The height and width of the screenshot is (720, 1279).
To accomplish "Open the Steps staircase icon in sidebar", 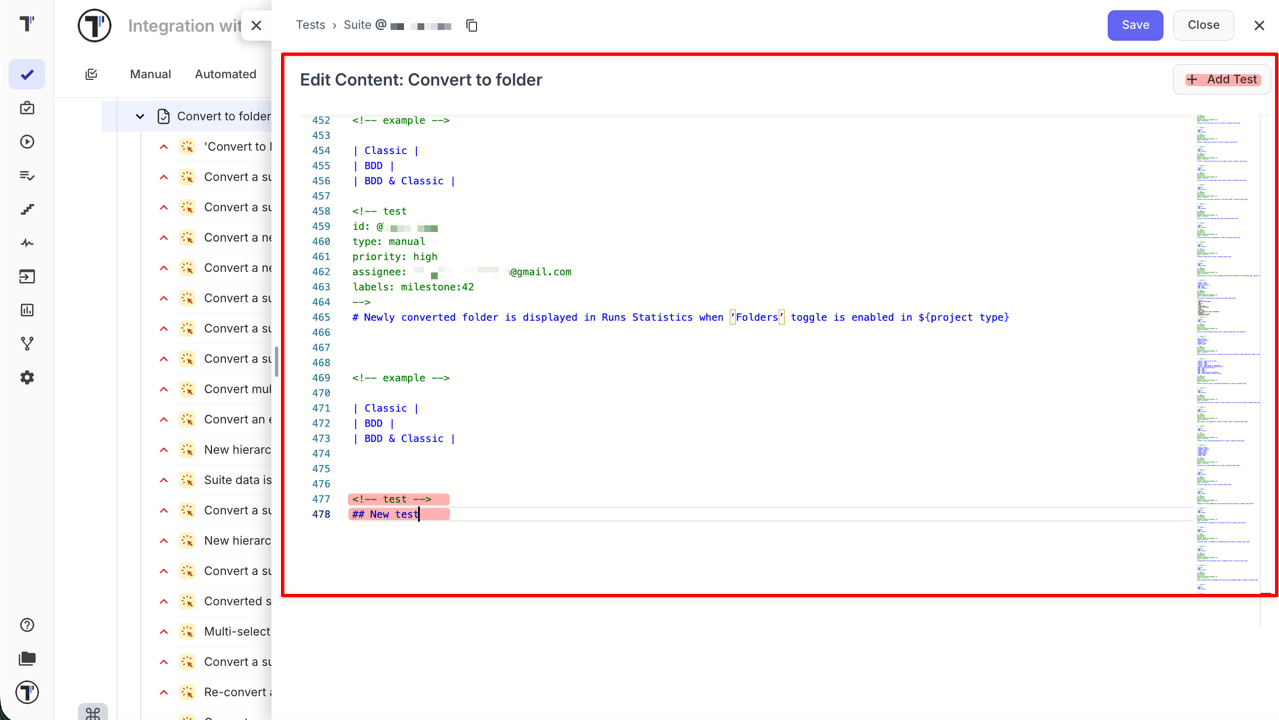I will click(27, 209).
